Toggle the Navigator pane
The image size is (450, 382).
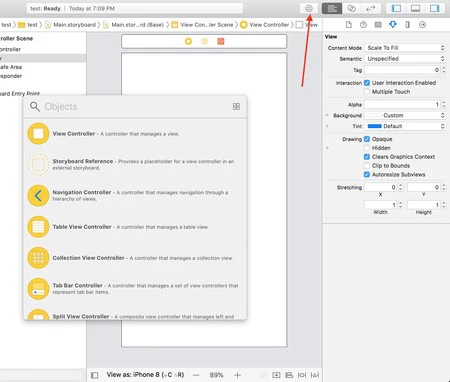(x=396, y=8)
